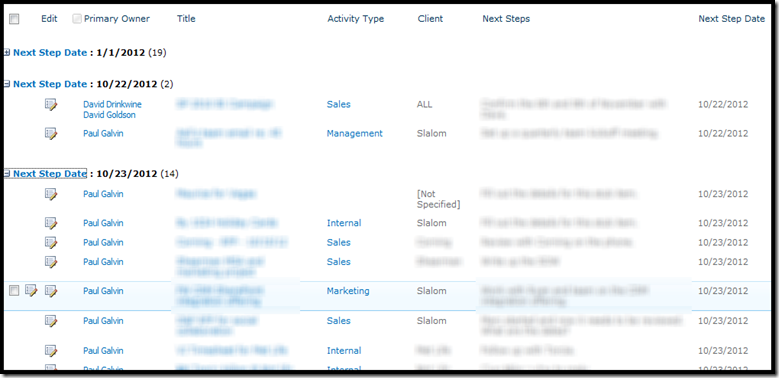The image size is (779, 378).
Task: Toggle the select-all checkbox in header
Action: pos(14,19)
